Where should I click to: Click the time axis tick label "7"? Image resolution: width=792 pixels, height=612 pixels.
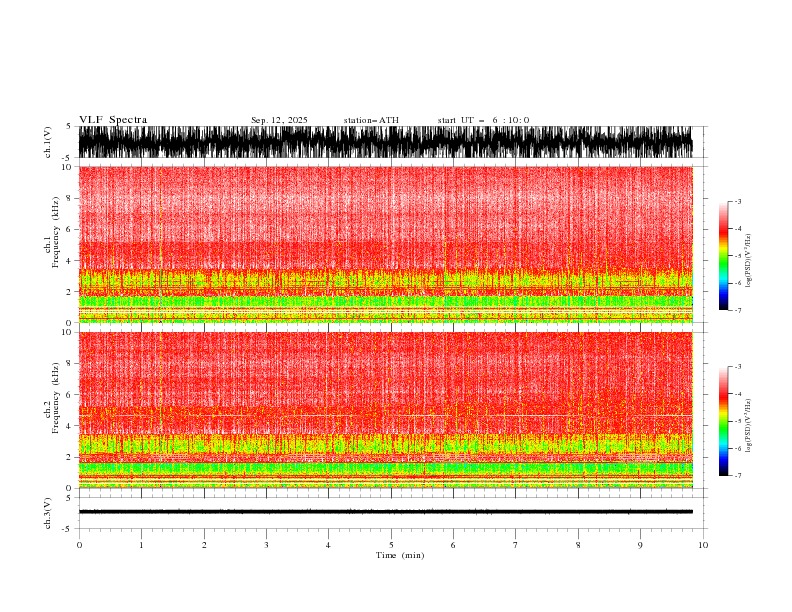tap(516, 545)
